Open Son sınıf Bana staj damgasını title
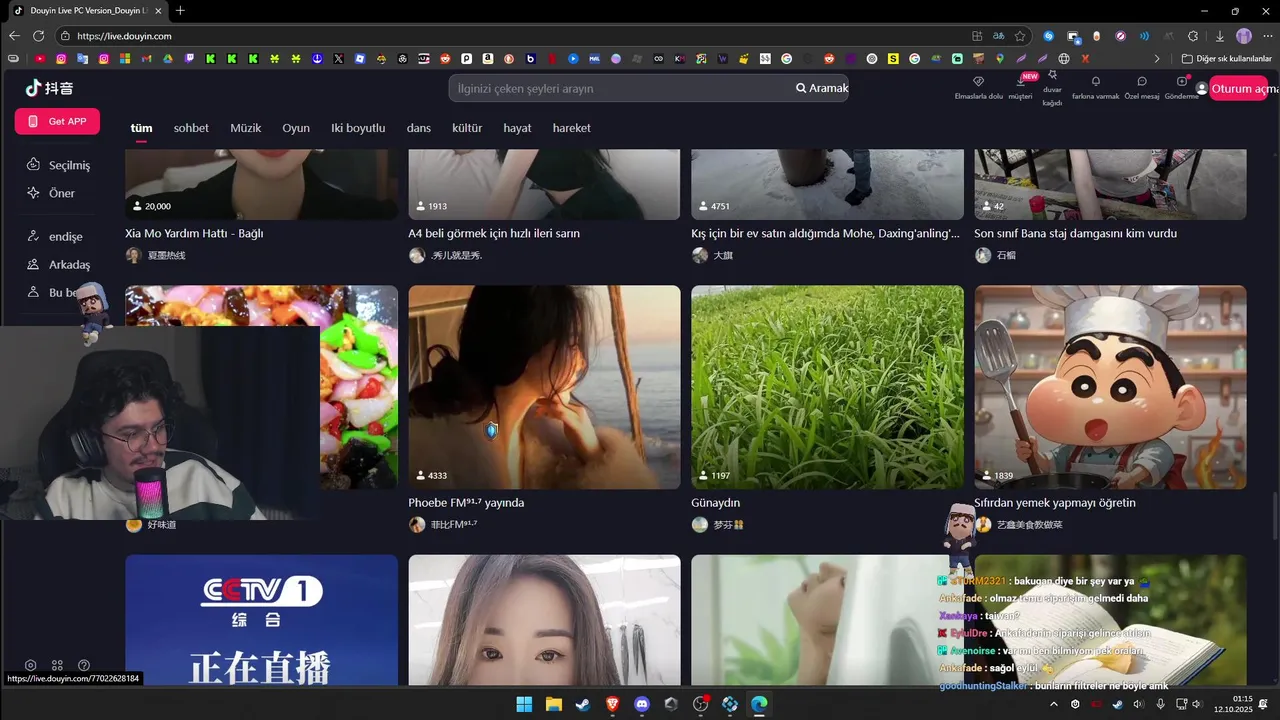The image size is (1280, 720). click(1075, 233)
